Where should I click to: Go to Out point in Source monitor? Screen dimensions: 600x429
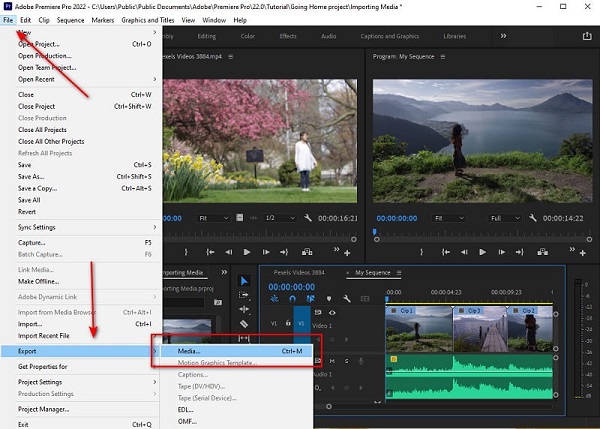click(284, 252)
